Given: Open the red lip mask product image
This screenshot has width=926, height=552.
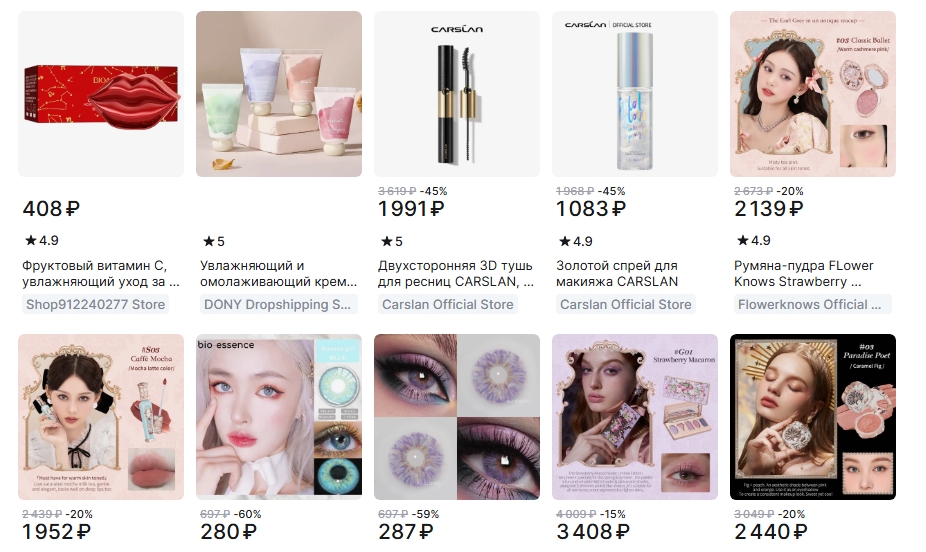Looking at the screenshot, I should 101,94.
